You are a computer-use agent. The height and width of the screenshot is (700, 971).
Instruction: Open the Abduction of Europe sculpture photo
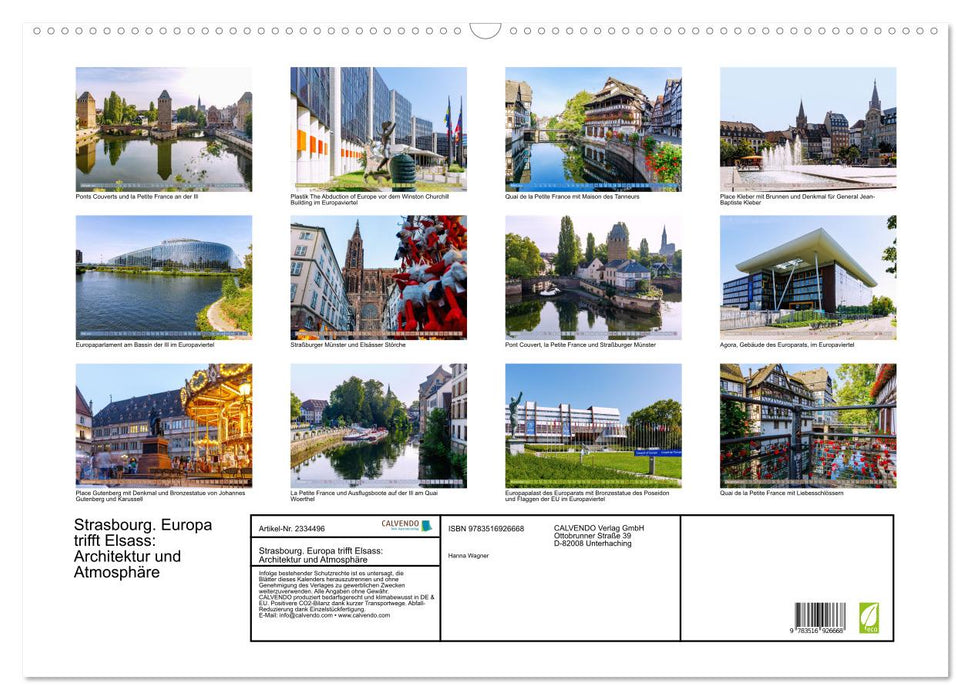tap(378, 129)
